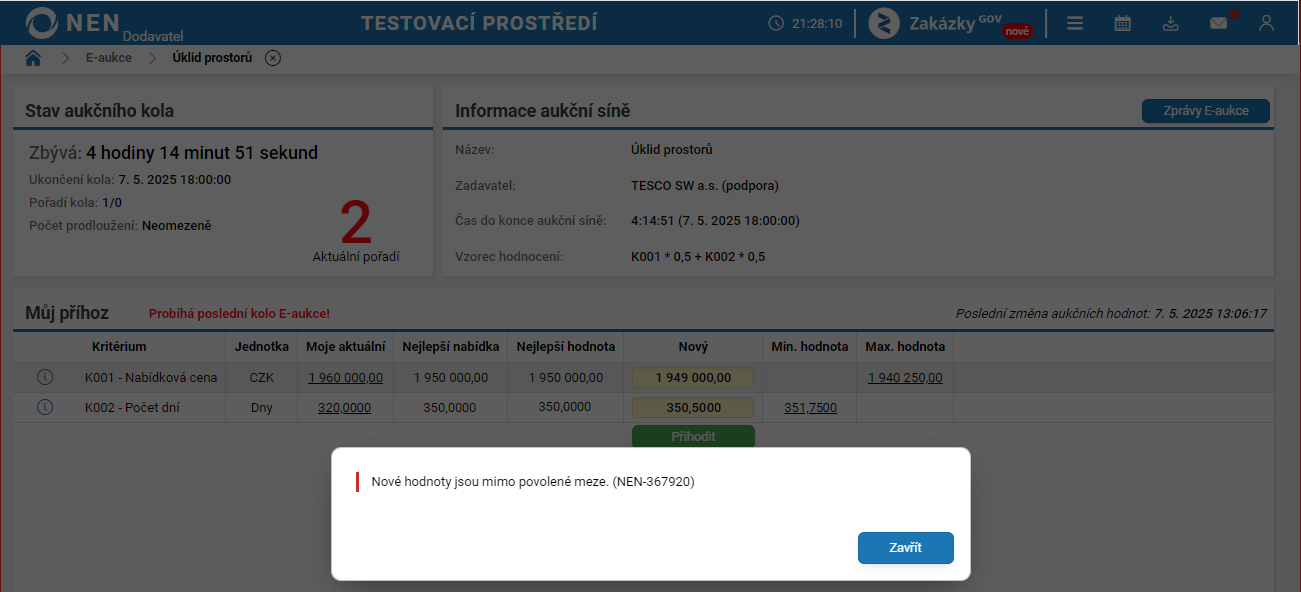Show info for K002 - Počet dní
Viewport: 1301px width, 592px height.
[44, 407]
